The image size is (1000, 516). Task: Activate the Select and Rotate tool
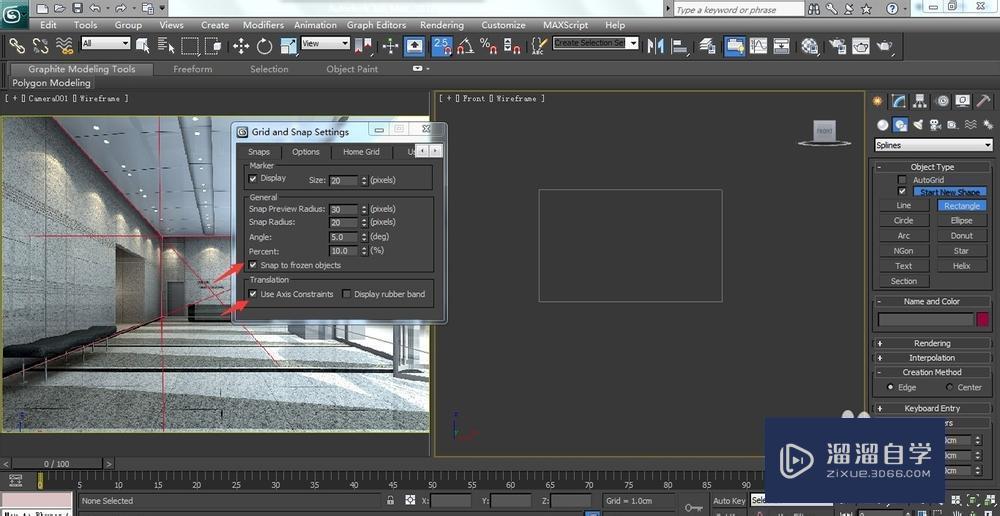point(265,46)
